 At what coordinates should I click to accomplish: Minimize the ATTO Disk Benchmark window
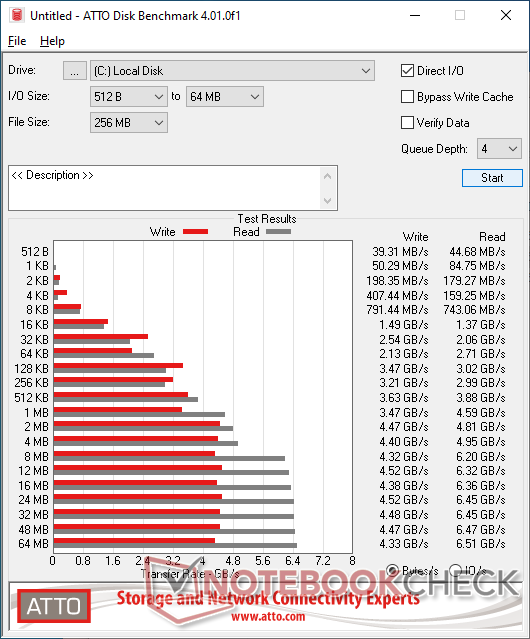coord(415,15)
